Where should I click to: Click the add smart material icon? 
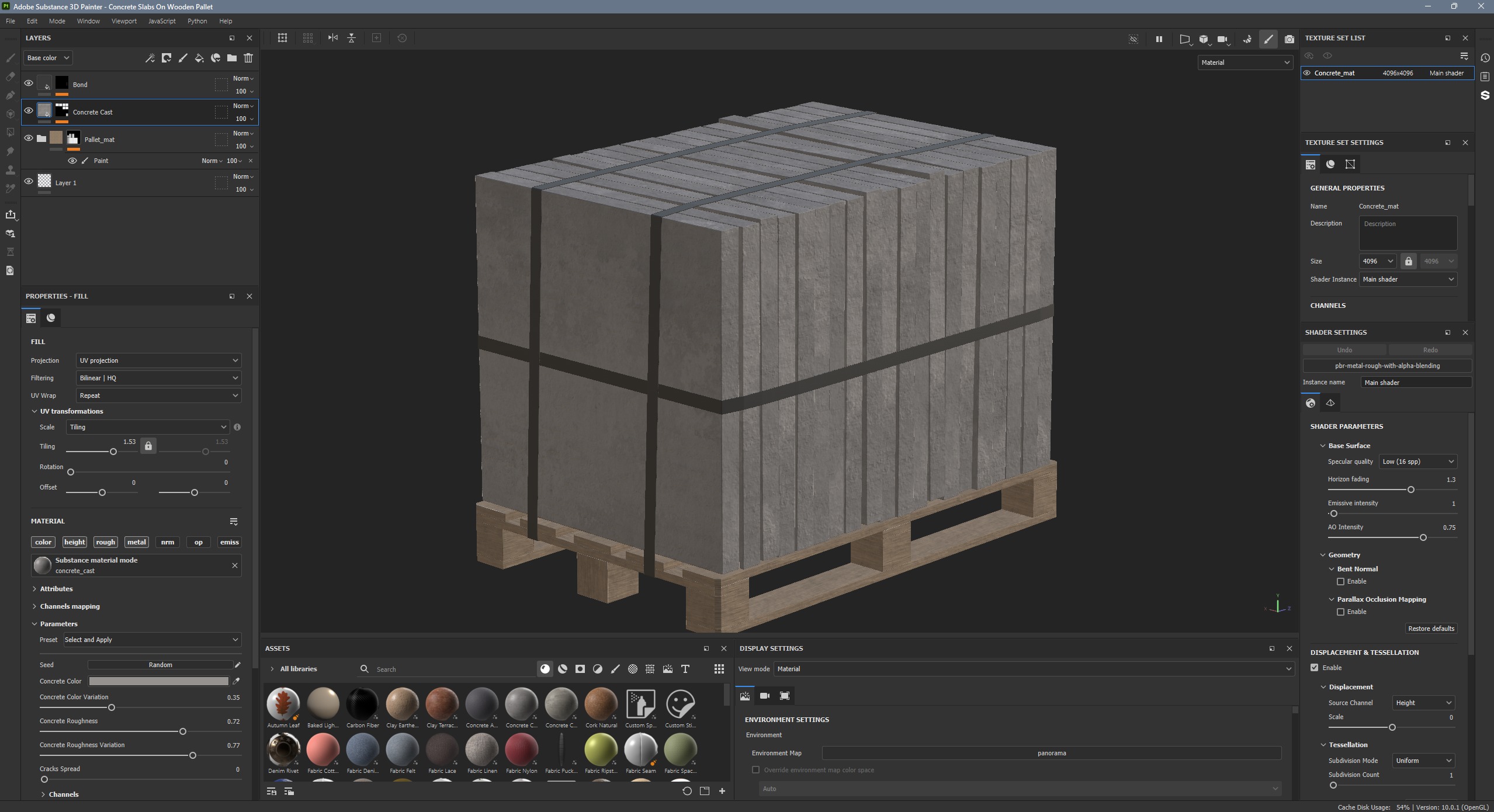pos(216,58)
